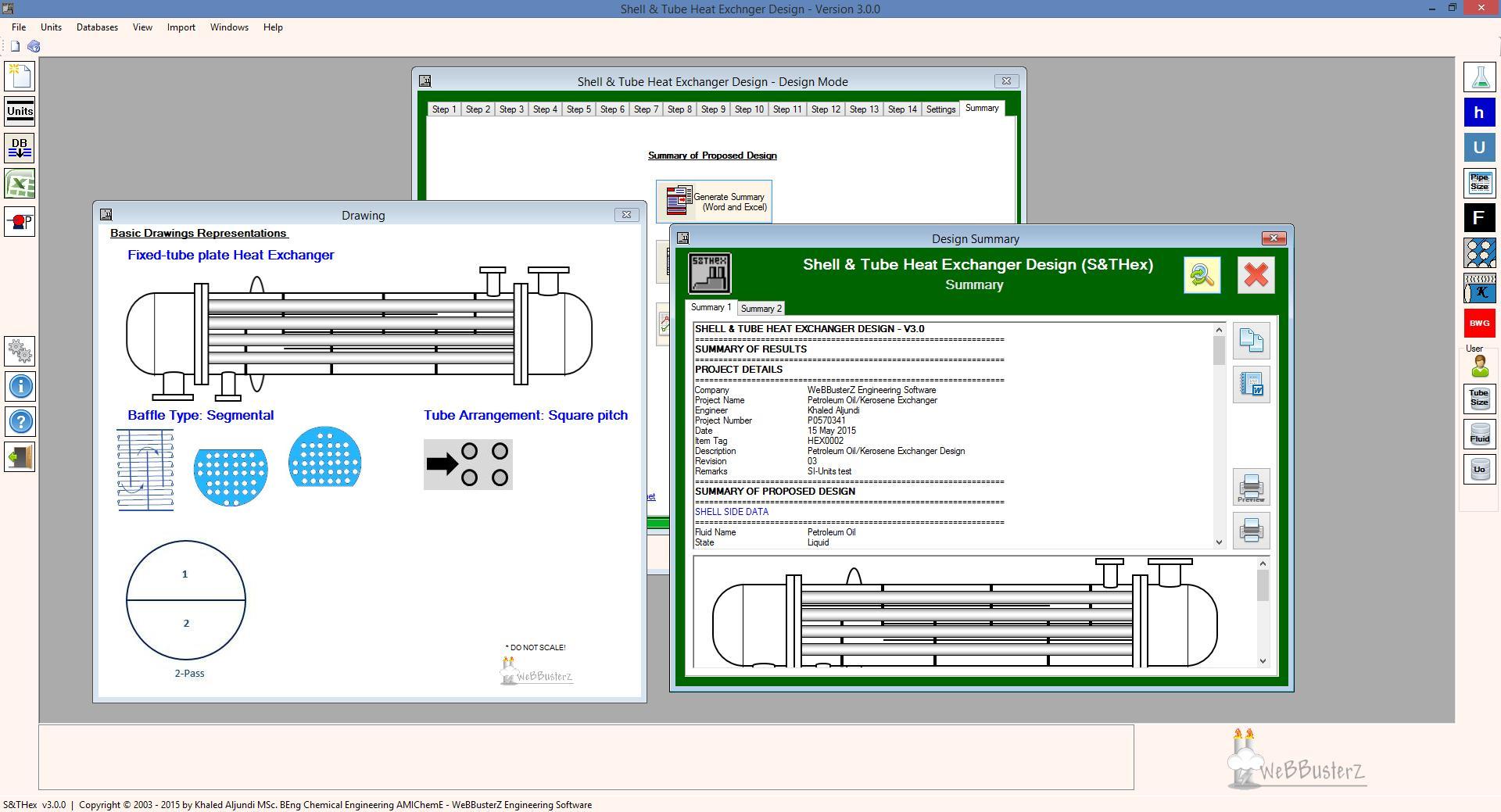1501x812 pixels.
Task: Open the Windows menu
Action: [229, 27]
